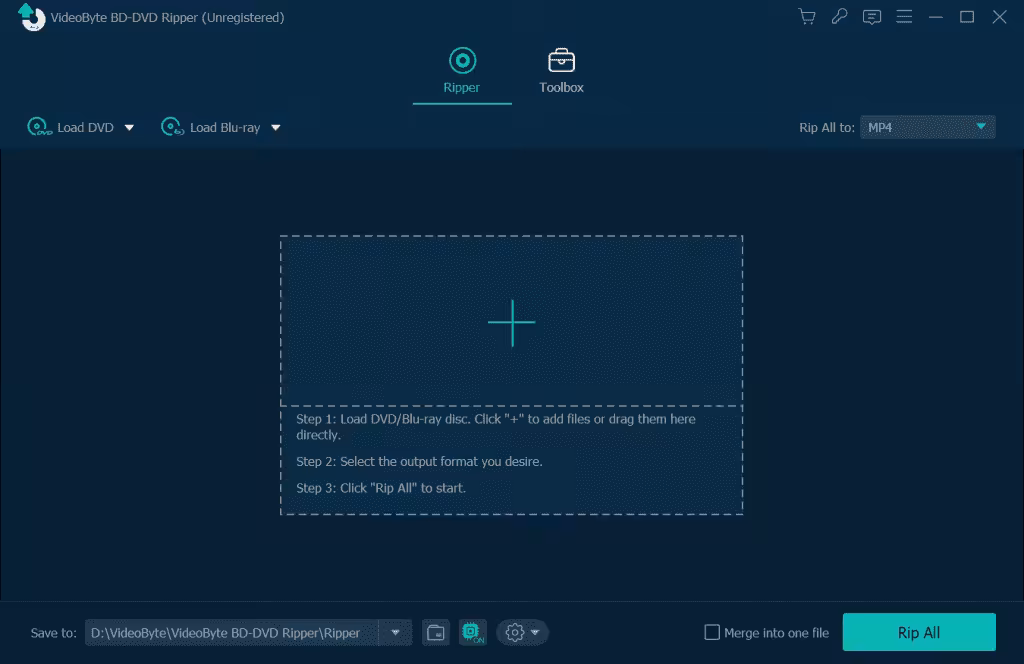Open the feedback message icon
The image size is (1024, 664).
click(871, 17)
